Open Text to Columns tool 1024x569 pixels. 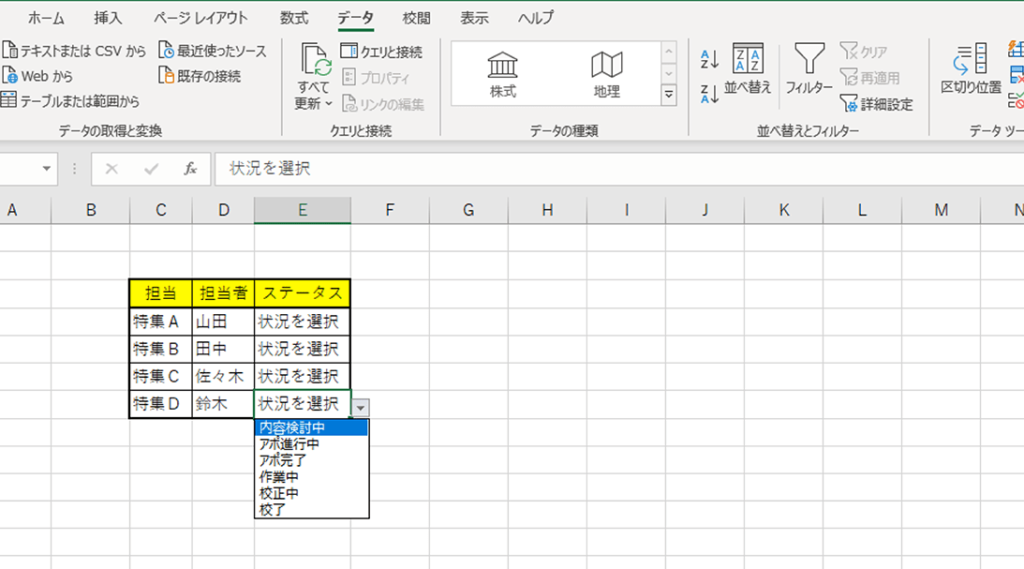click(970, 69)
